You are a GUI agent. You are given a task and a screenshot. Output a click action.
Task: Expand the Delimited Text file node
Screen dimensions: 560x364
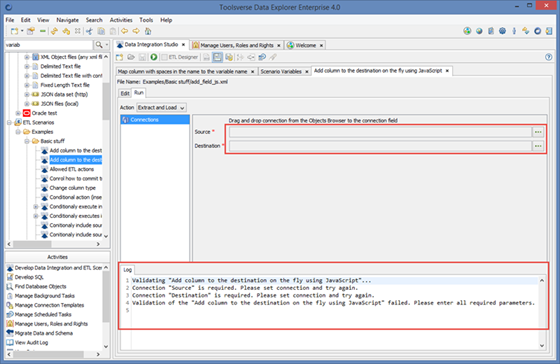point(27,66)
